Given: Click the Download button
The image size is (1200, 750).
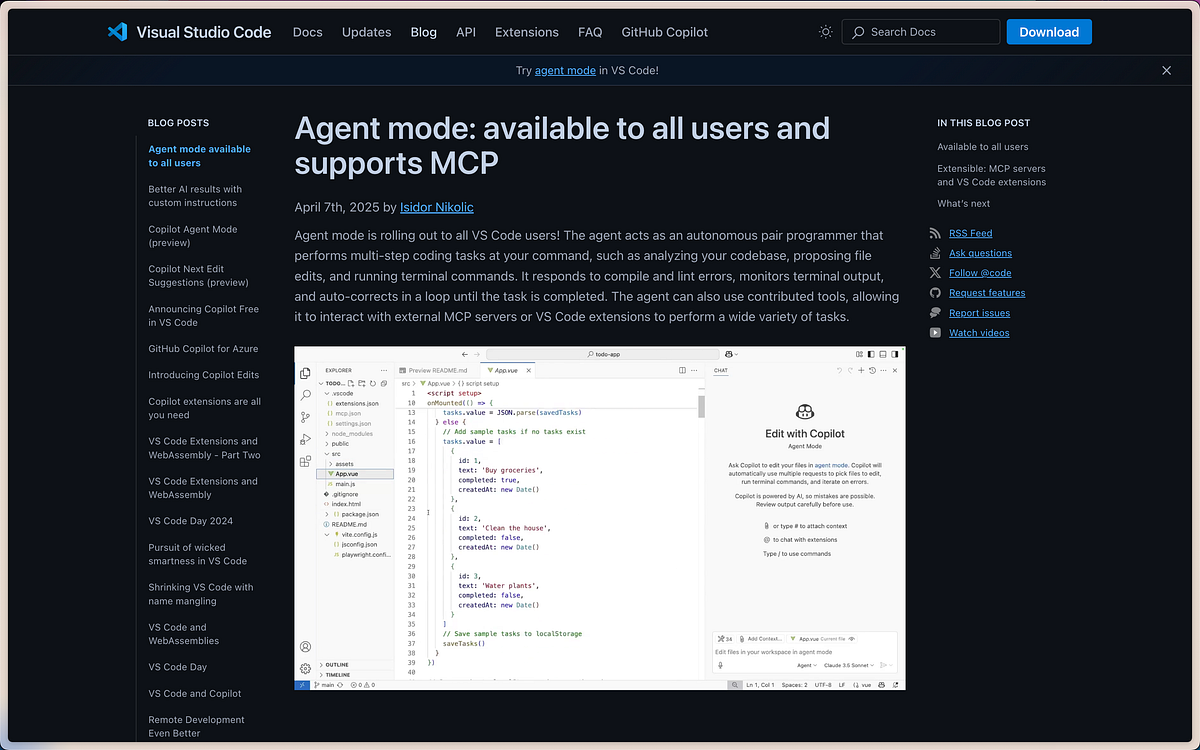Looking at the screenshot, I should click(x=1049, y=31).
